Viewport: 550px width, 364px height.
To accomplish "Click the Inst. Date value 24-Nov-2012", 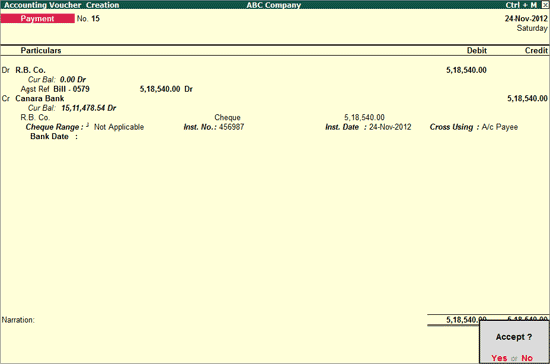I will (390, 127).
